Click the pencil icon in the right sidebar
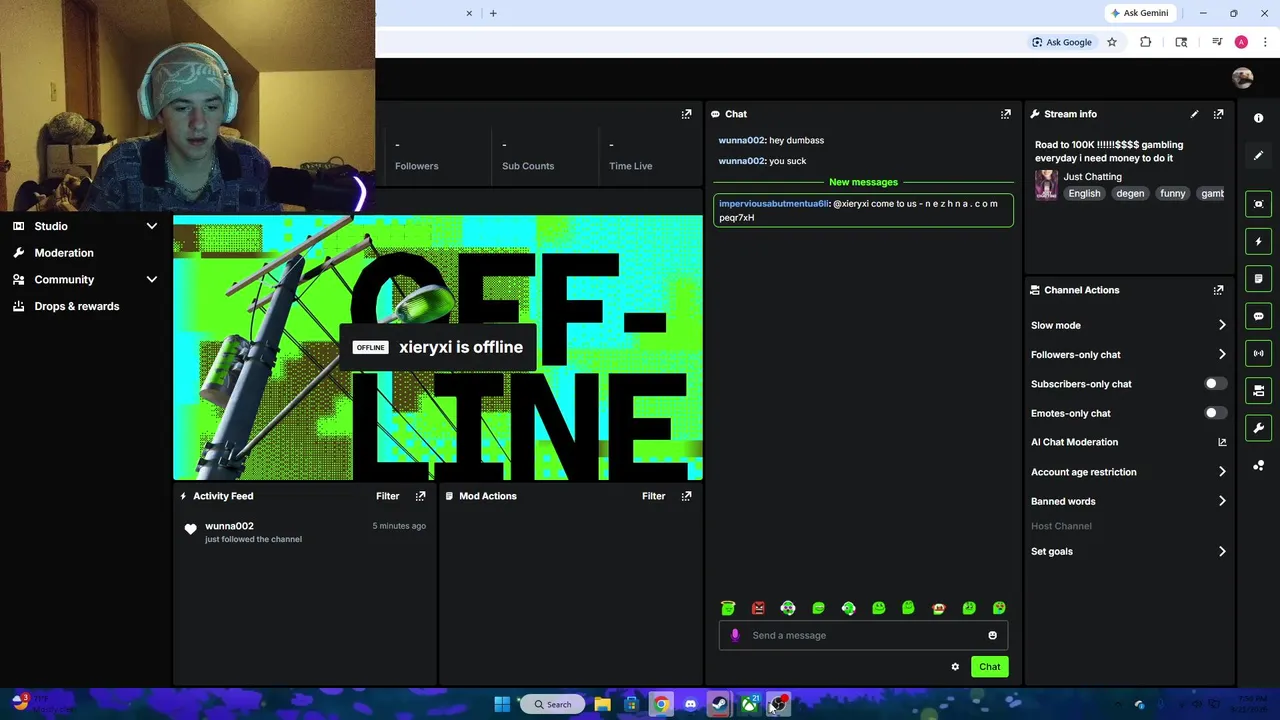 pyautogui.click(x=1258, y=155)
